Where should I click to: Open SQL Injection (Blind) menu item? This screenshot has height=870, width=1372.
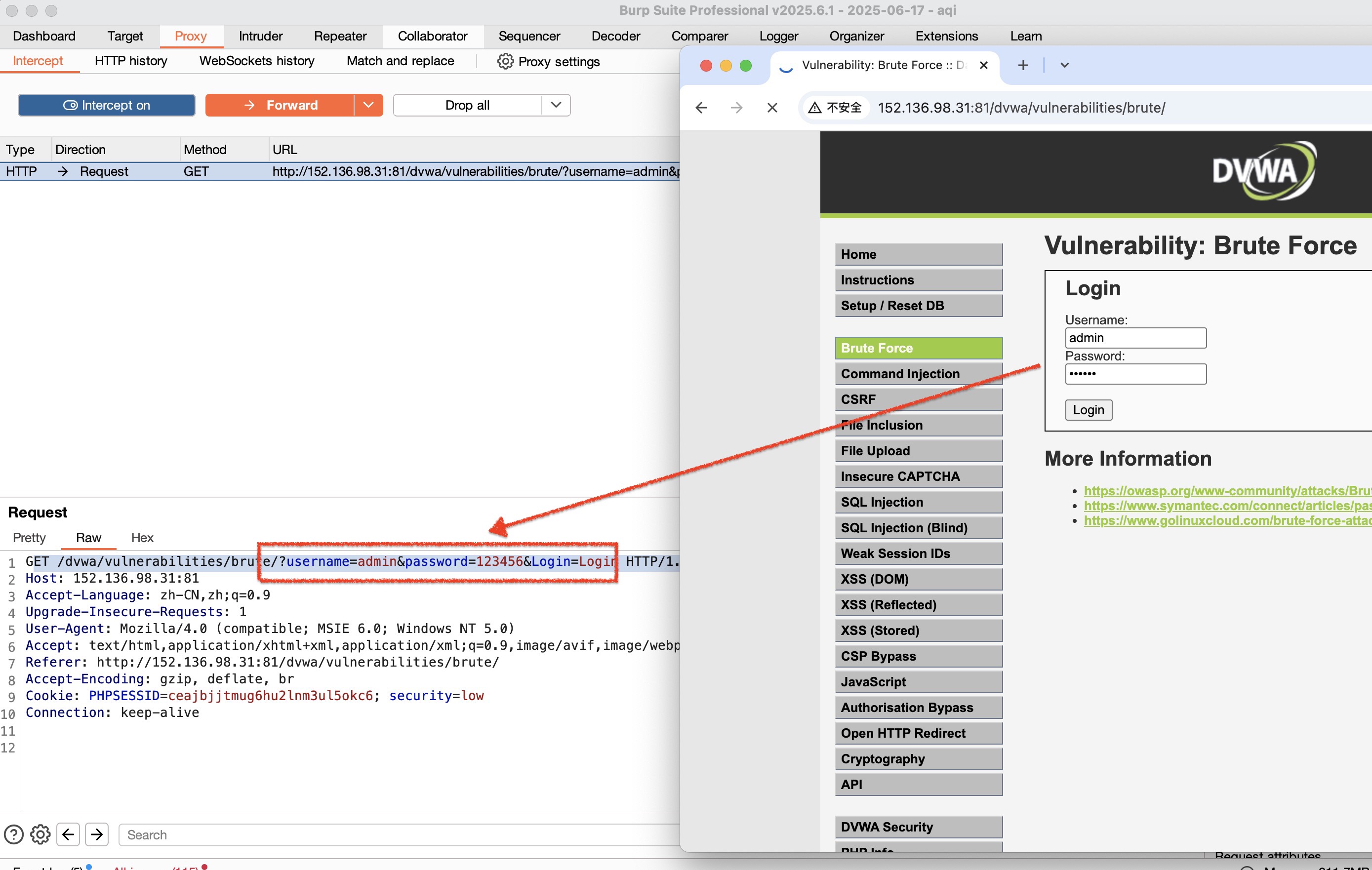[x=919, y=528]
